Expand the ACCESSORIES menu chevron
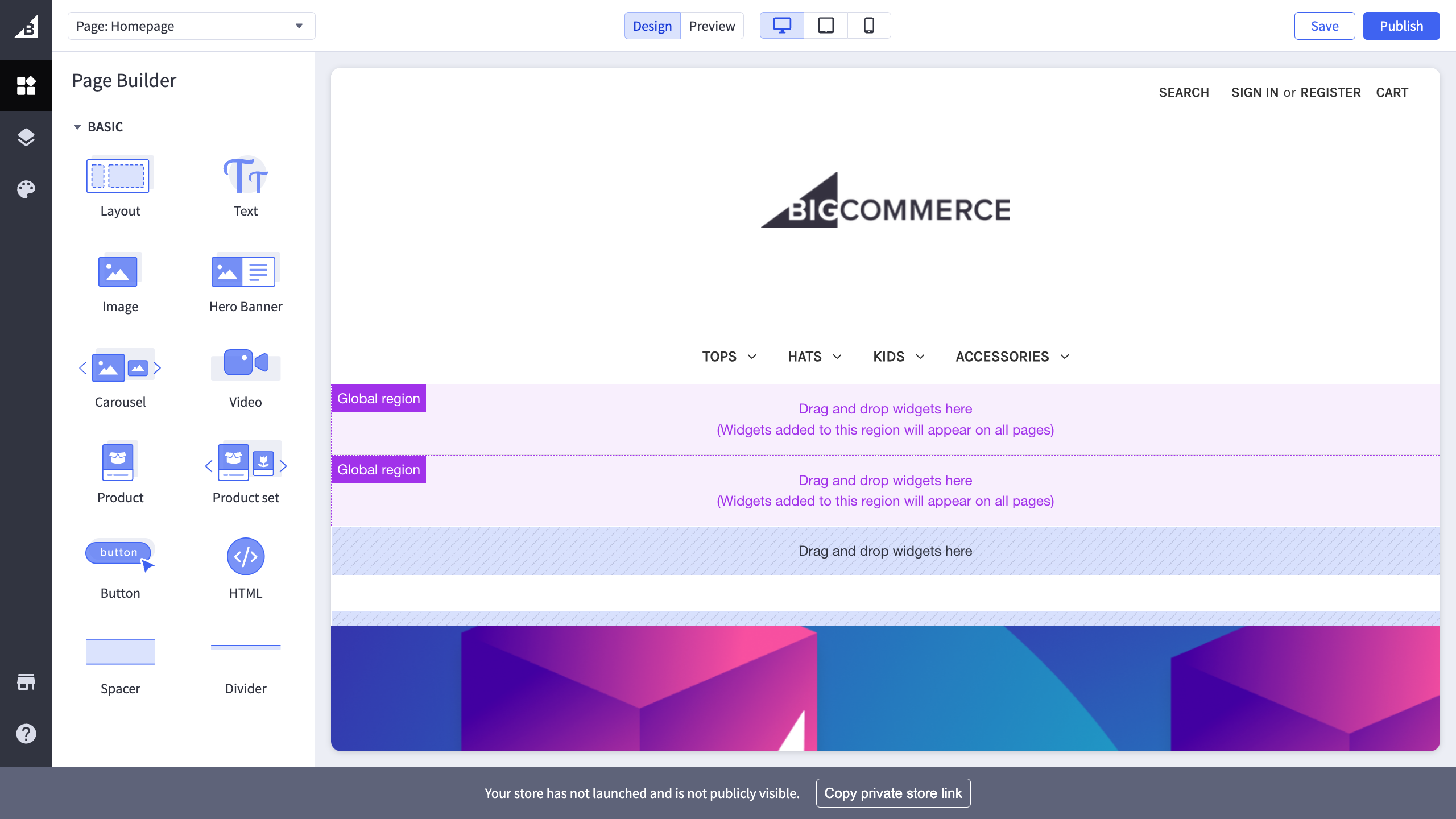Screen dimensions: 1456x819 point(1065,357)
